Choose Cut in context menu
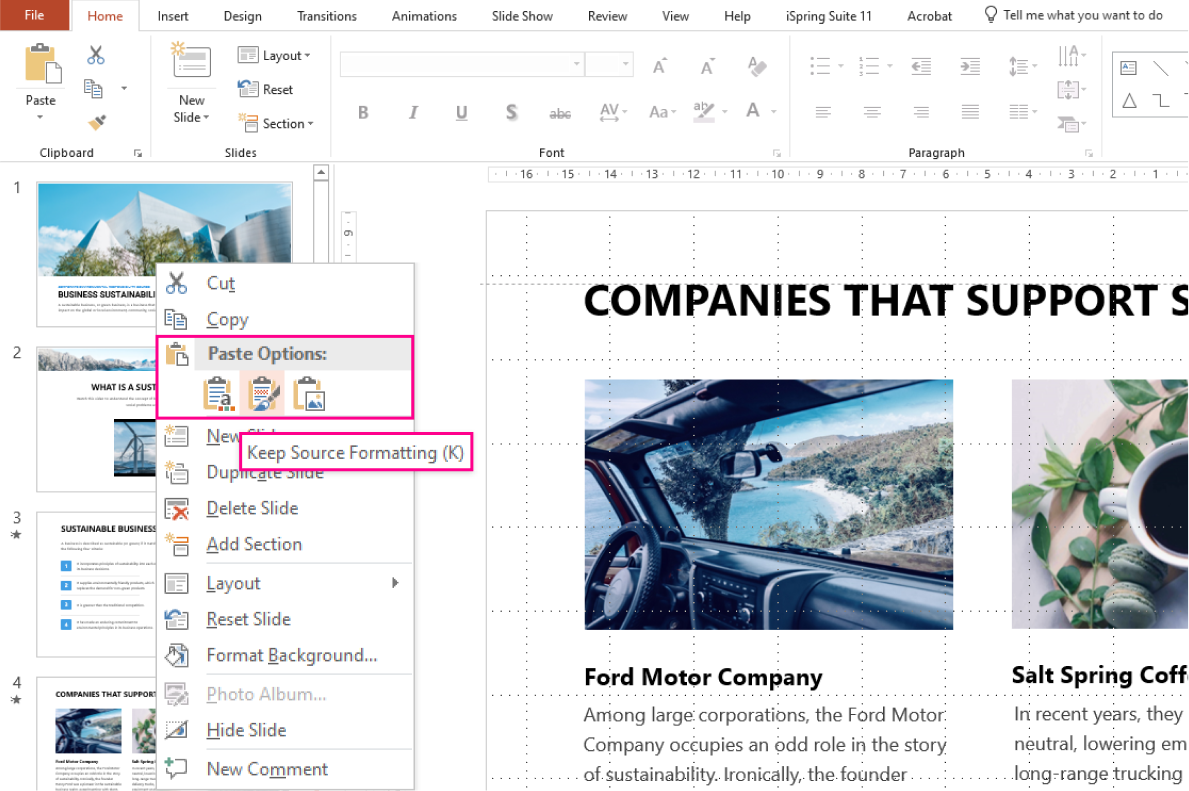The image size is (1189, 791). [x=285, y=283]
